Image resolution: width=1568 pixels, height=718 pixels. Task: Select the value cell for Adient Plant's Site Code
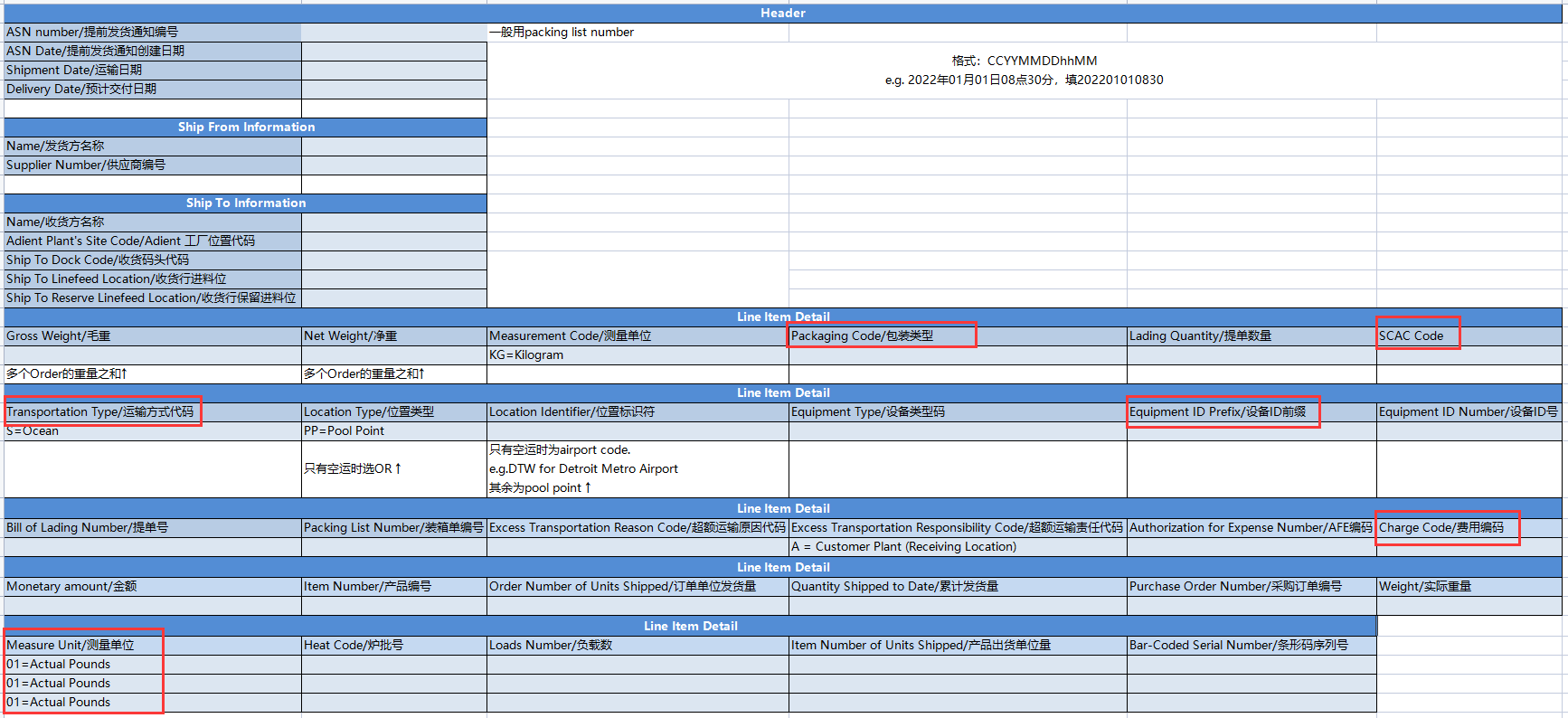pyautogui.click(x=393, y=241)
